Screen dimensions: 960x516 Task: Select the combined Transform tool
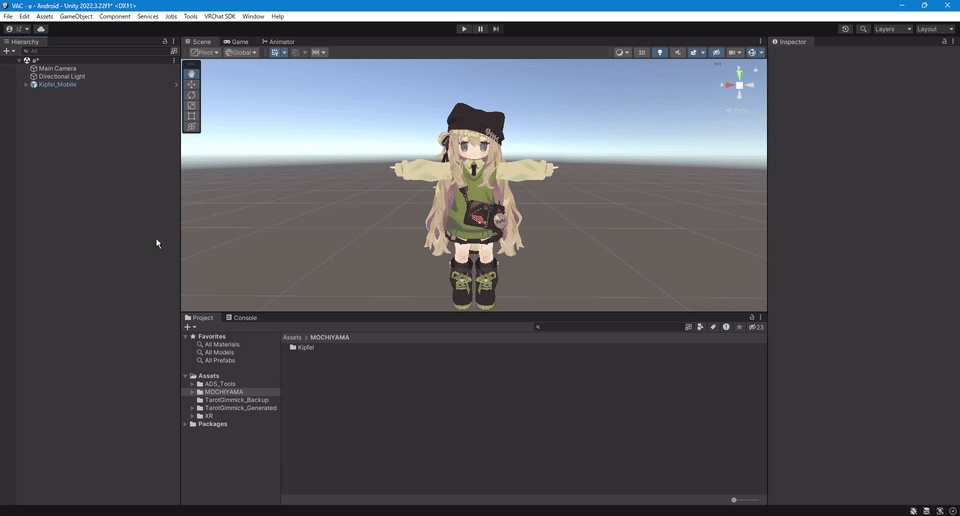click(192, 126)
